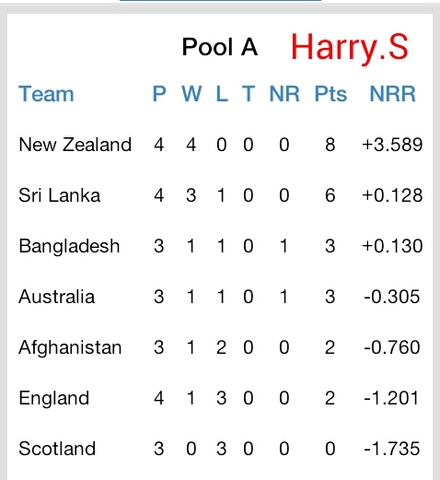The height and width of the screenshot is (480, 440).
Task: Click the T column header
Action: [248, 94]
